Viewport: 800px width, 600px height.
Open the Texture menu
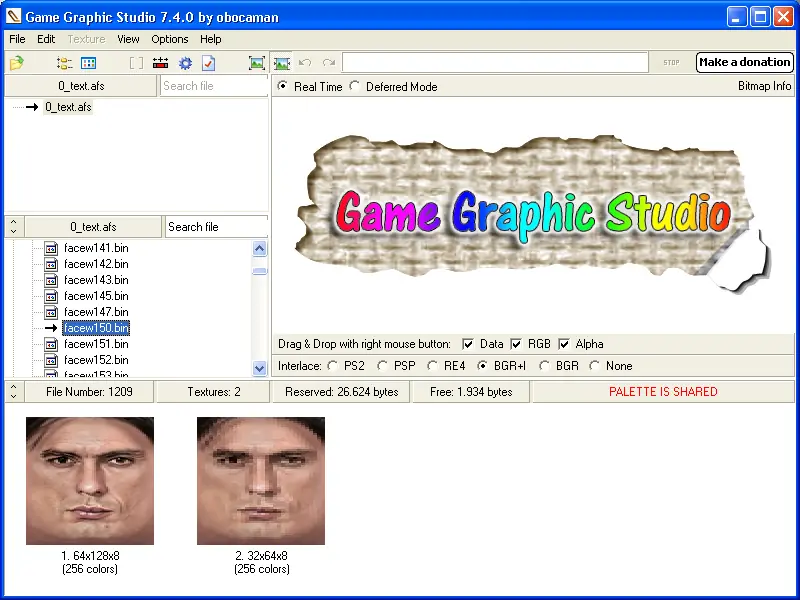[x=86, y=39]
